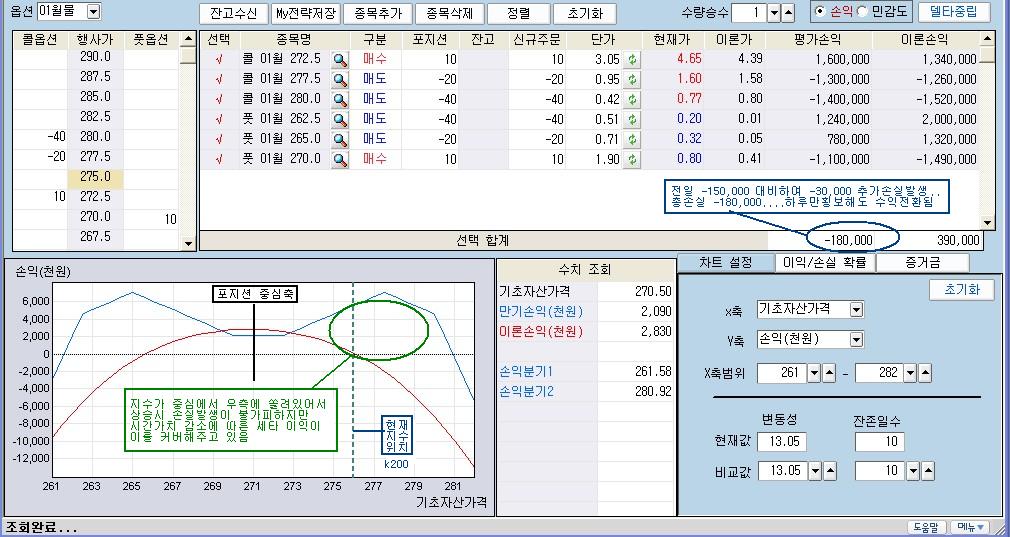Select the 손익 radio button
Image resolution: width=1010 pixels, height=537 pixels.
[x=820, y=12]
